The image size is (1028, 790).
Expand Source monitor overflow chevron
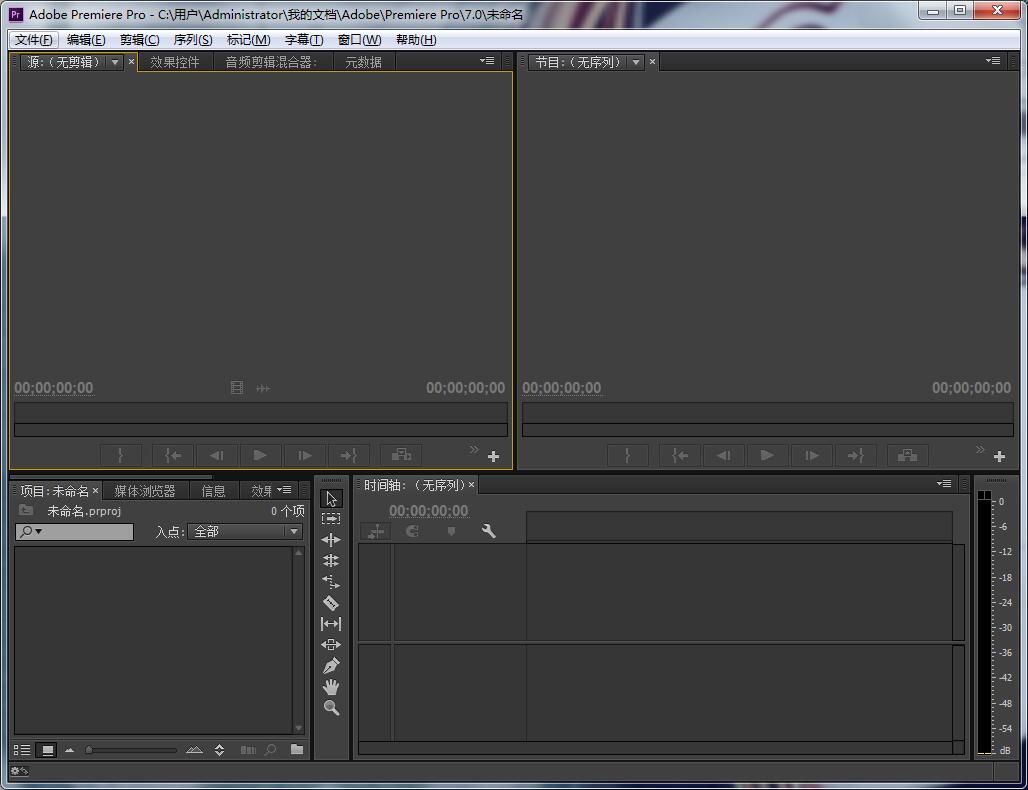tap(474, 449)
